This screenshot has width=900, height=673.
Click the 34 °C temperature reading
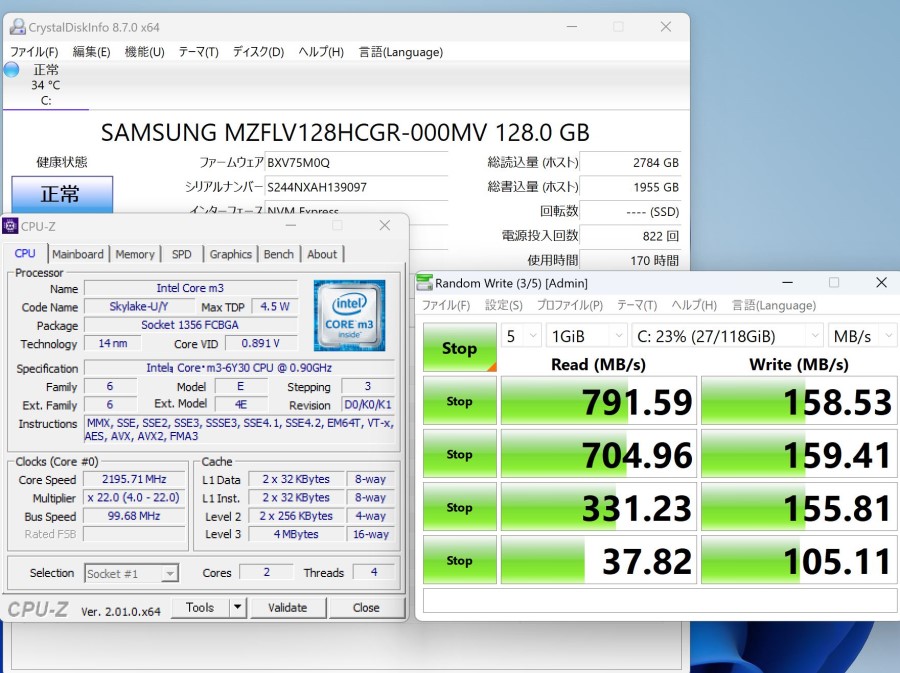click(45, 85)
